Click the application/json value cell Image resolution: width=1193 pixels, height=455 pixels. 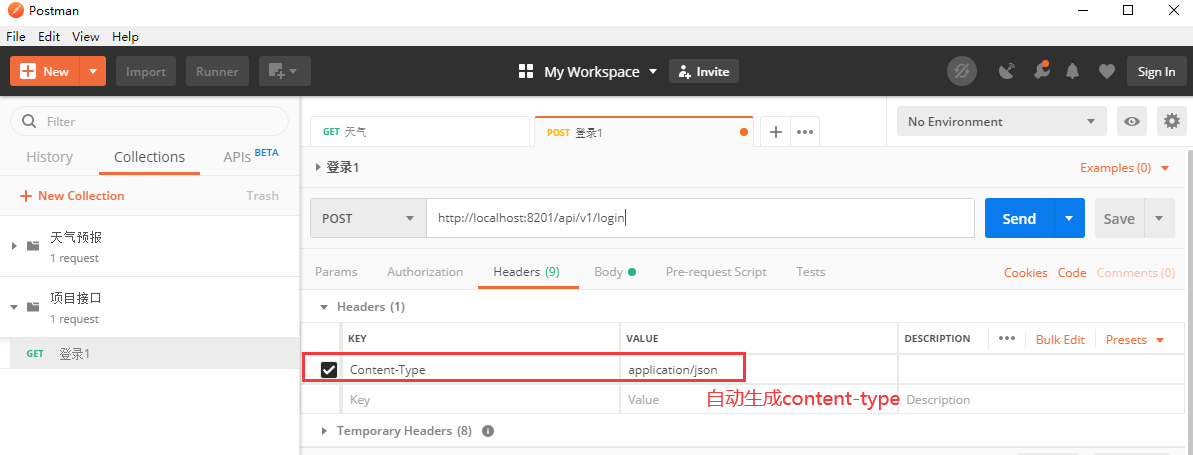pyautogui.click(x=759, y=370)
